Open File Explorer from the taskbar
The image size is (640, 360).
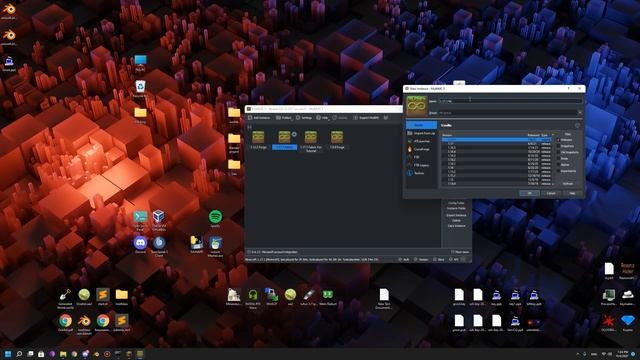pyautogui.click(x=62, y=354)
